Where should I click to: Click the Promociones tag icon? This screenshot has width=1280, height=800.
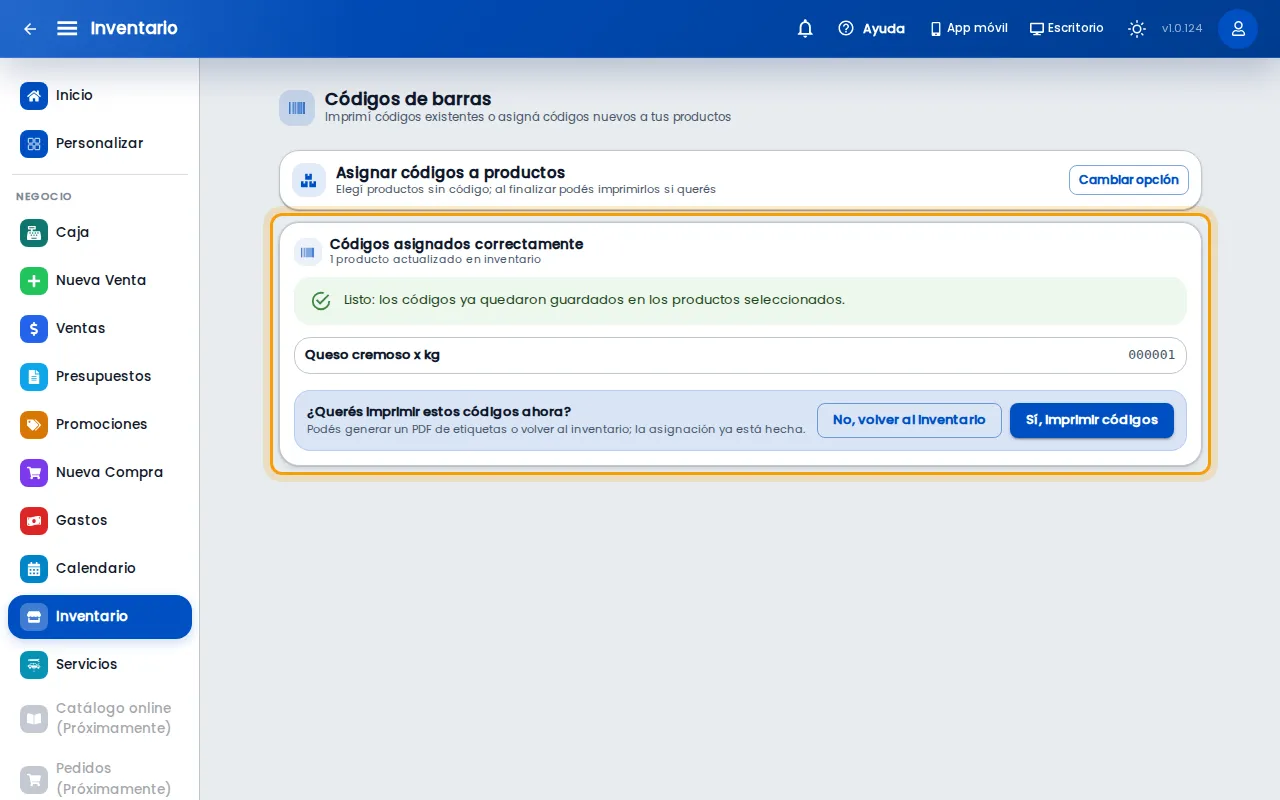(34, 424)
